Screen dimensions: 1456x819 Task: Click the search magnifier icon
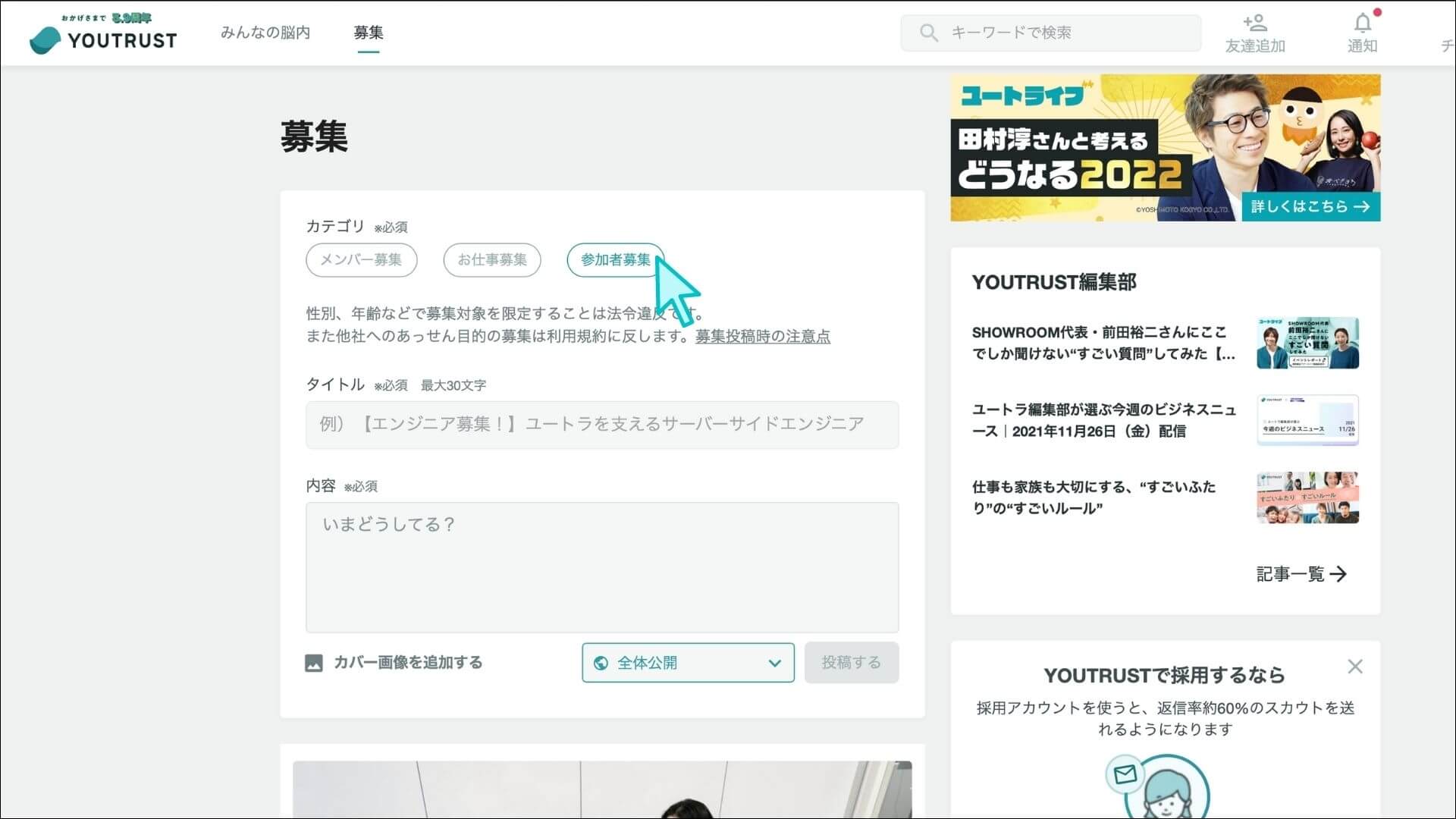(929, 33)
